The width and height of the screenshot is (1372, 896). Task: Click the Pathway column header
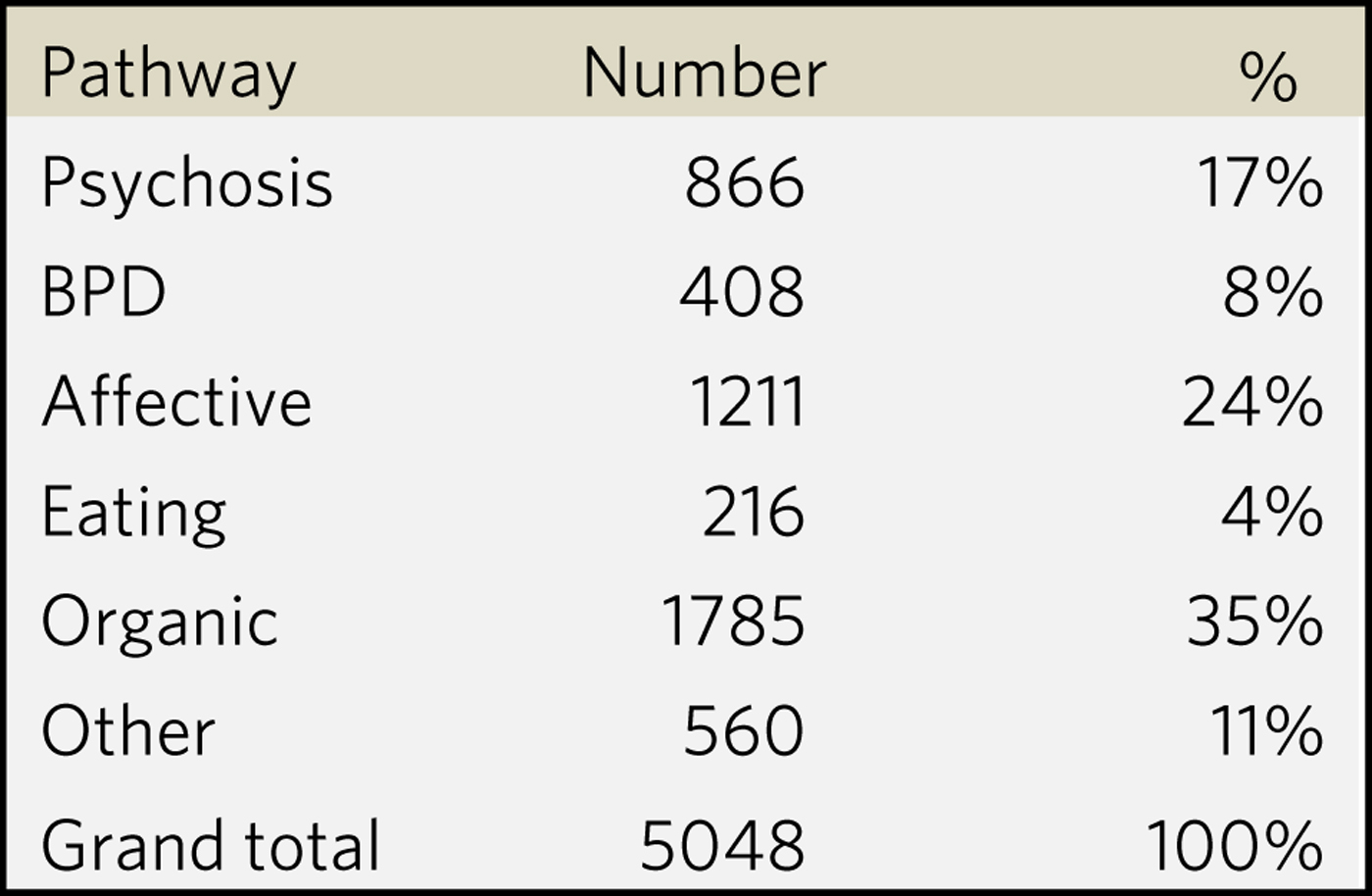pos(169,75)
